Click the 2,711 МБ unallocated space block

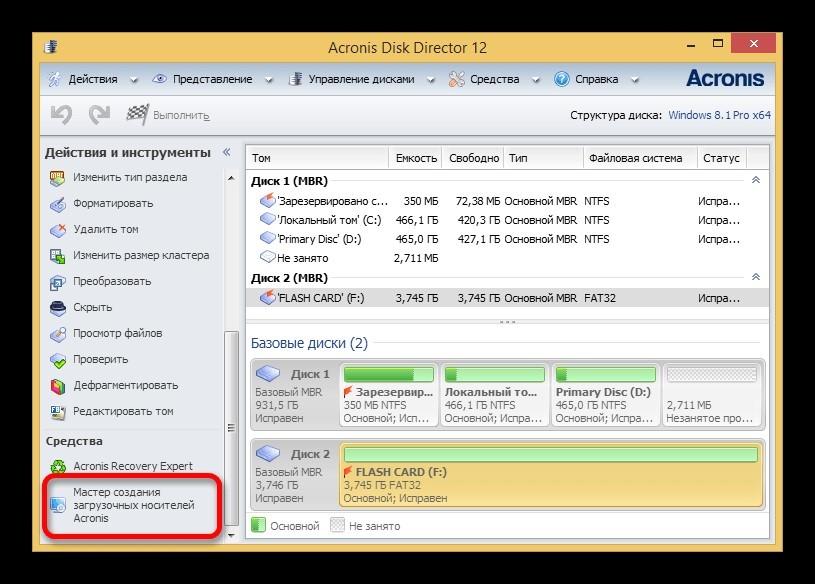[x=712, y=395]
